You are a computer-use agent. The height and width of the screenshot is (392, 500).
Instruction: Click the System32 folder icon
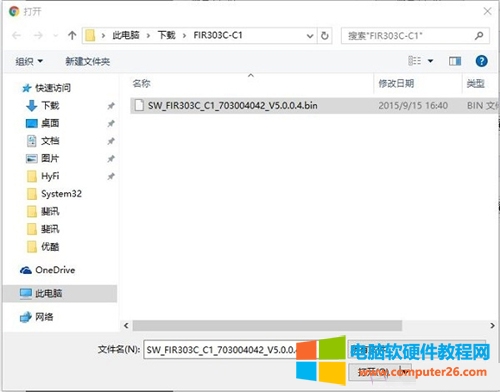[x=32, y=194]
